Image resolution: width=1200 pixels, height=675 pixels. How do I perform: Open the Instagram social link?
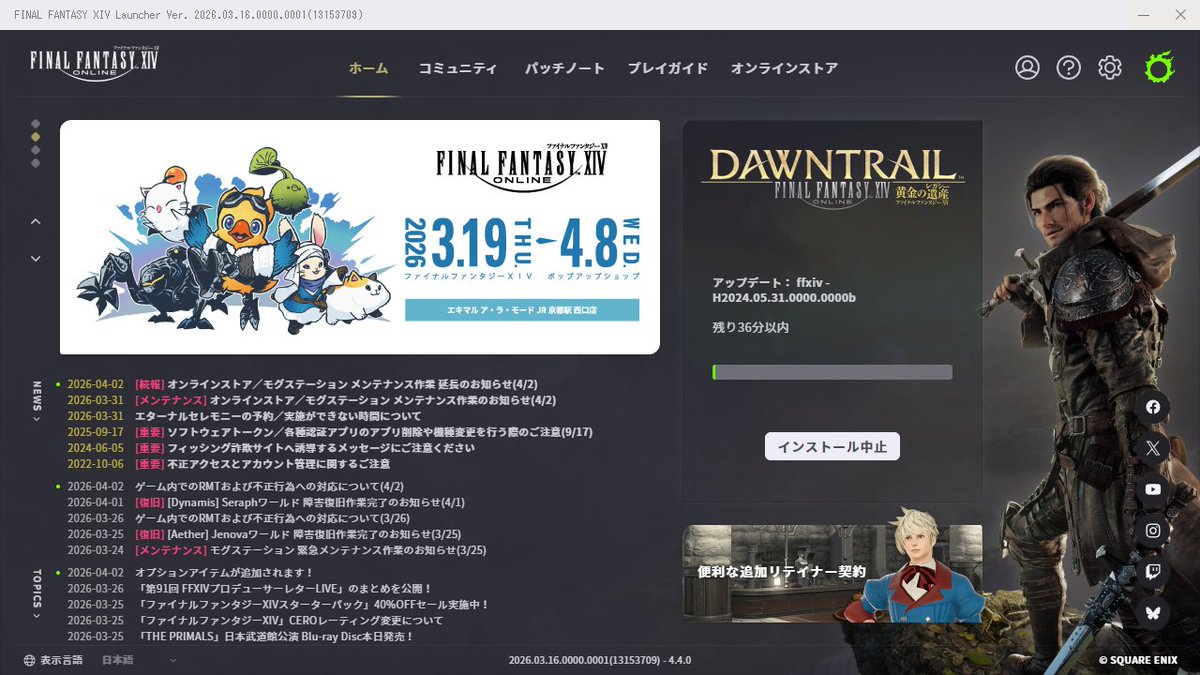[x=1153, y=530]
